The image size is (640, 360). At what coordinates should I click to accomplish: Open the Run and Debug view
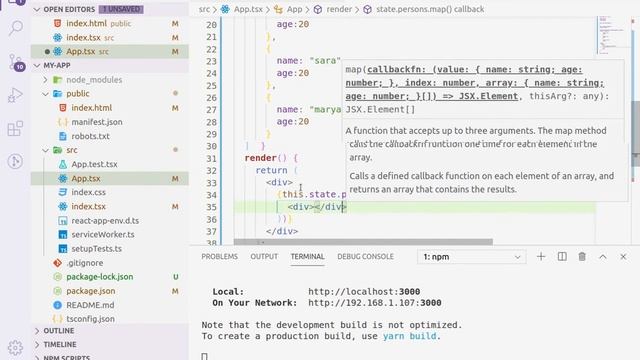[16, 95]
